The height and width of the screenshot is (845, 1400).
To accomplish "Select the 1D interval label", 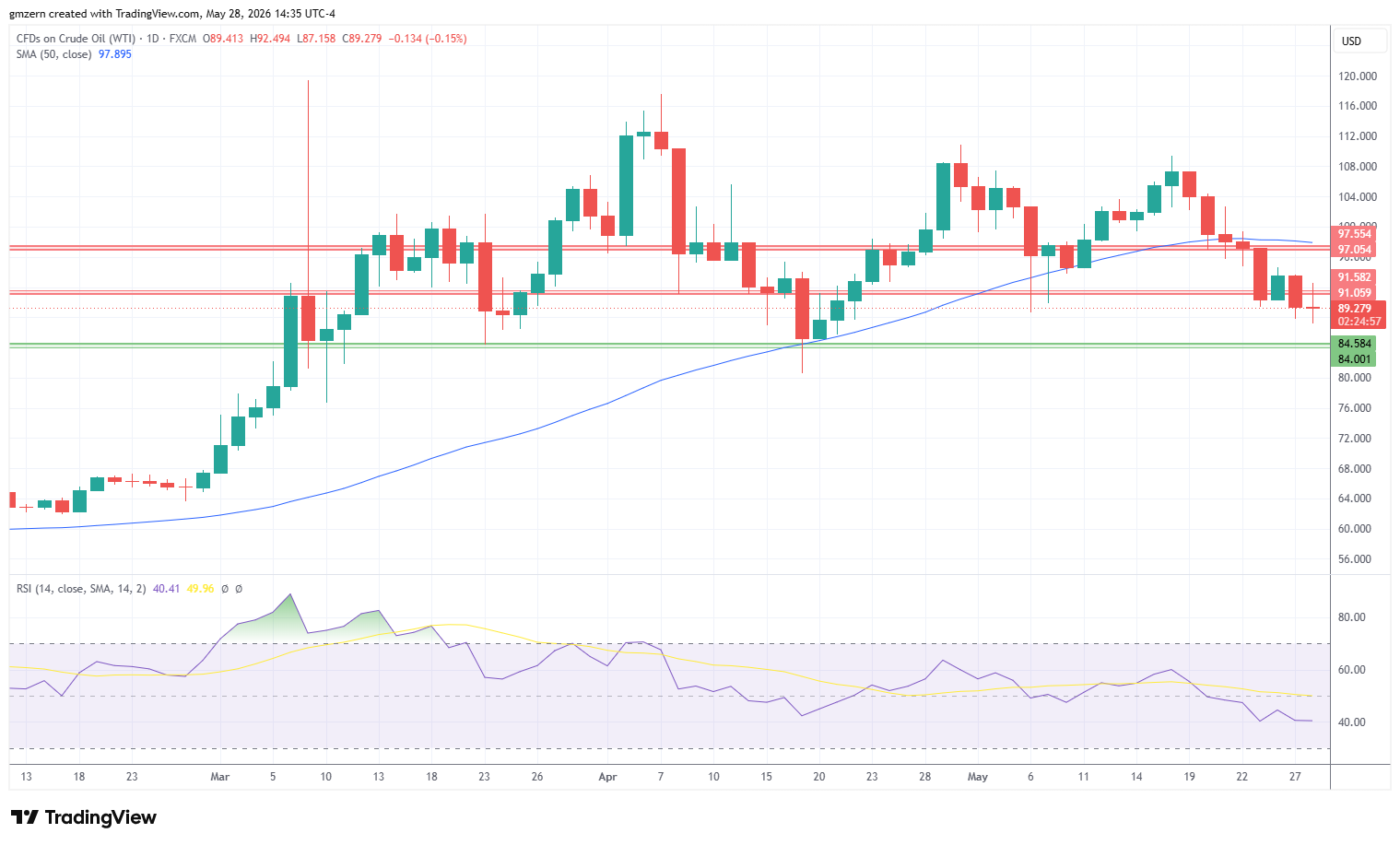I will click(x=153, y=39).
